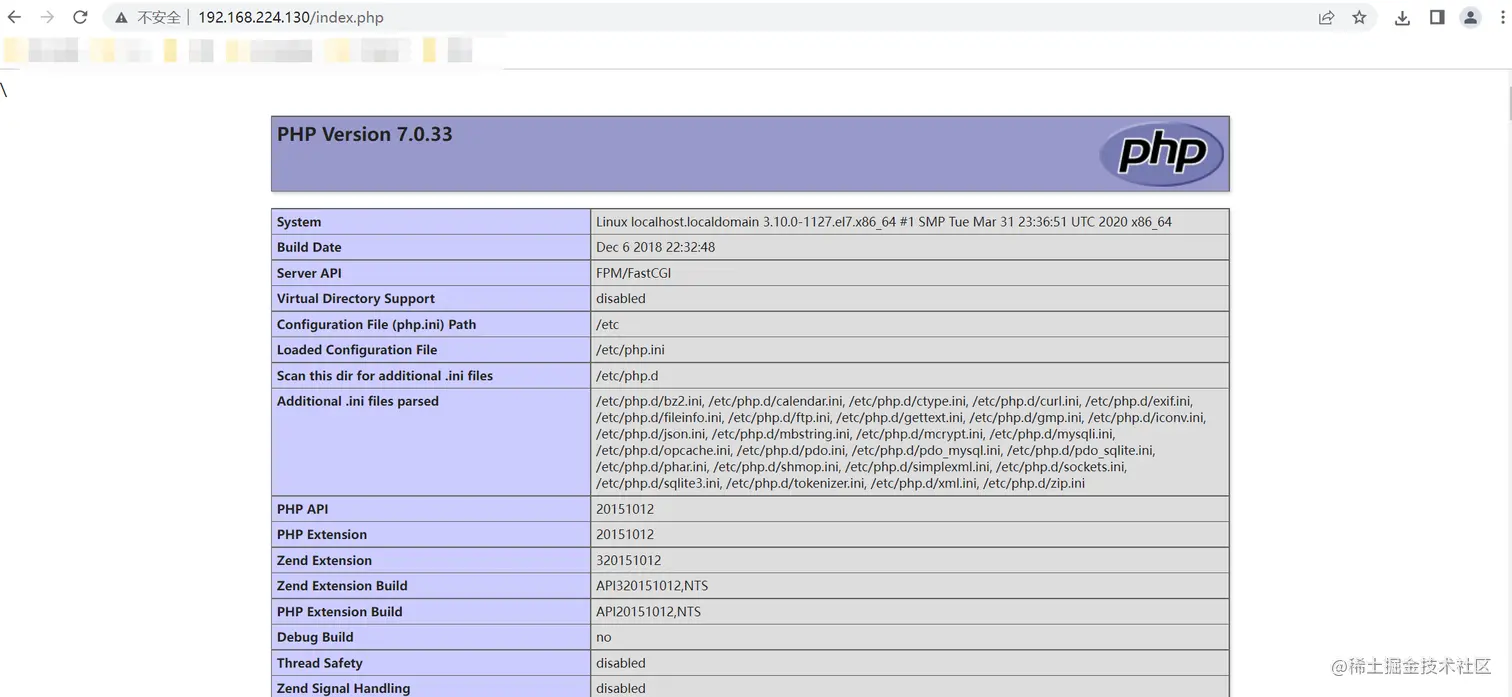Image resolution: width=1512 pixels, height=697 pixels.
Task: Click the back navigation arrow
Action: pyautogui.click(x=15, y=17)
